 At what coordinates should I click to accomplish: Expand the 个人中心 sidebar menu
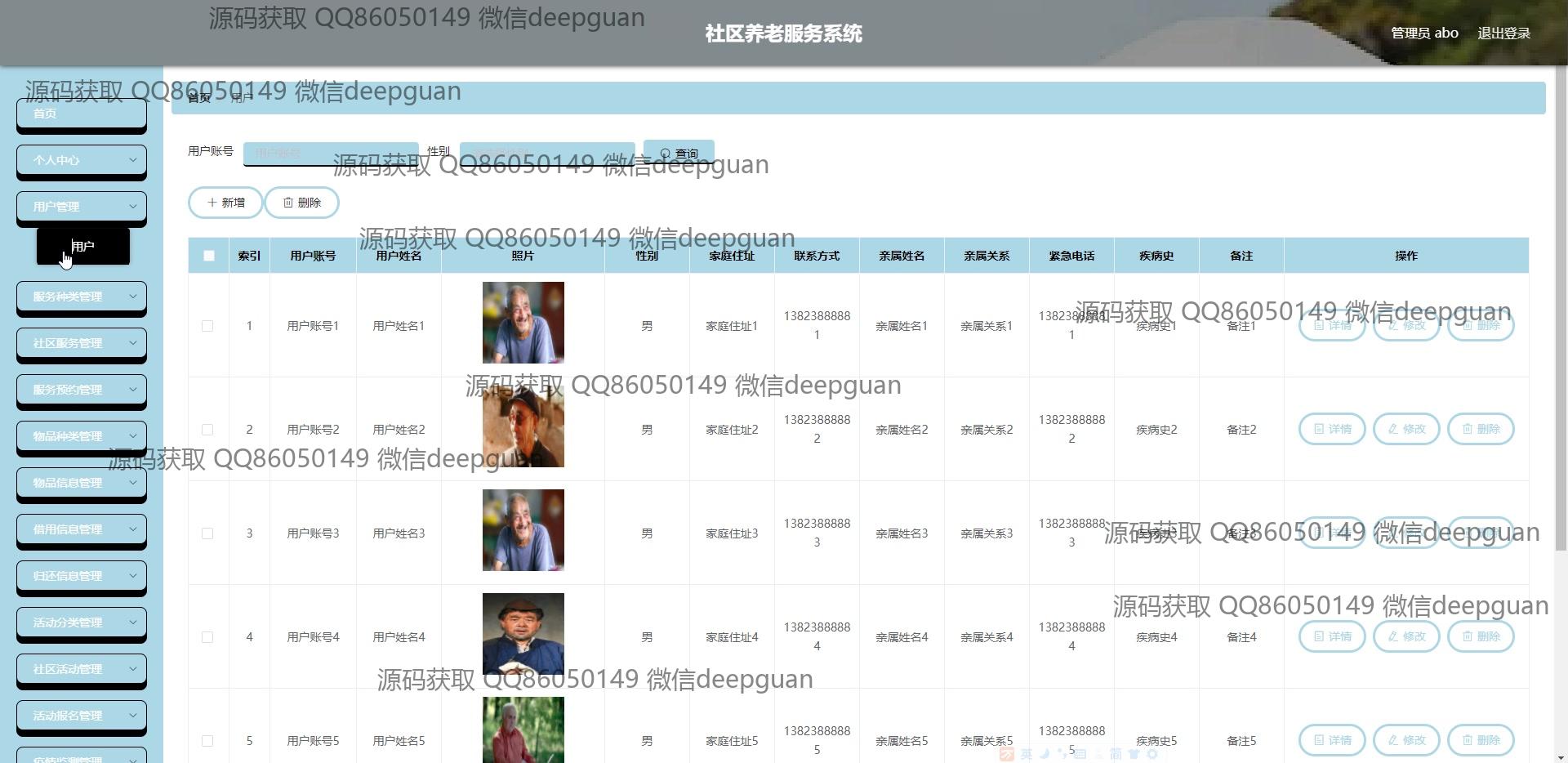click(x=82, y=160)
